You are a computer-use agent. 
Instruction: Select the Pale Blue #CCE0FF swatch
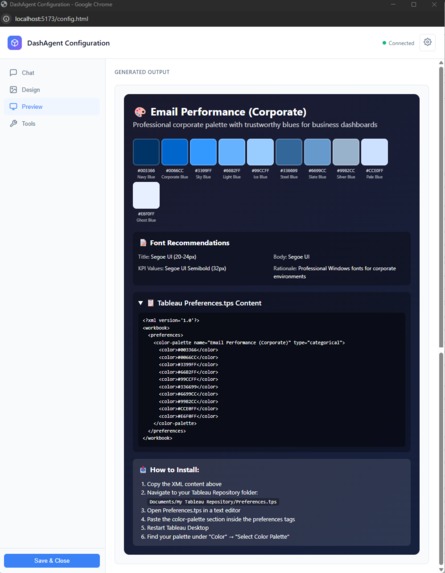click(x=374, y=152)
